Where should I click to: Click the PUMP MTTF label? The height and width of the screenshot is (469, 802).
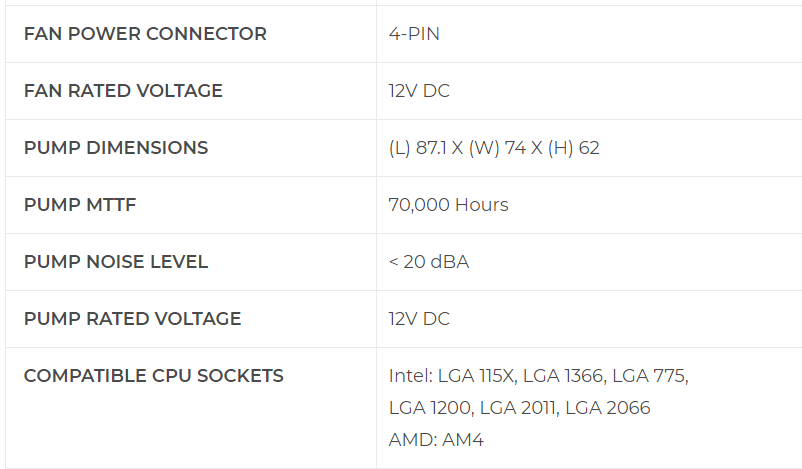click(x=80, y=205)
